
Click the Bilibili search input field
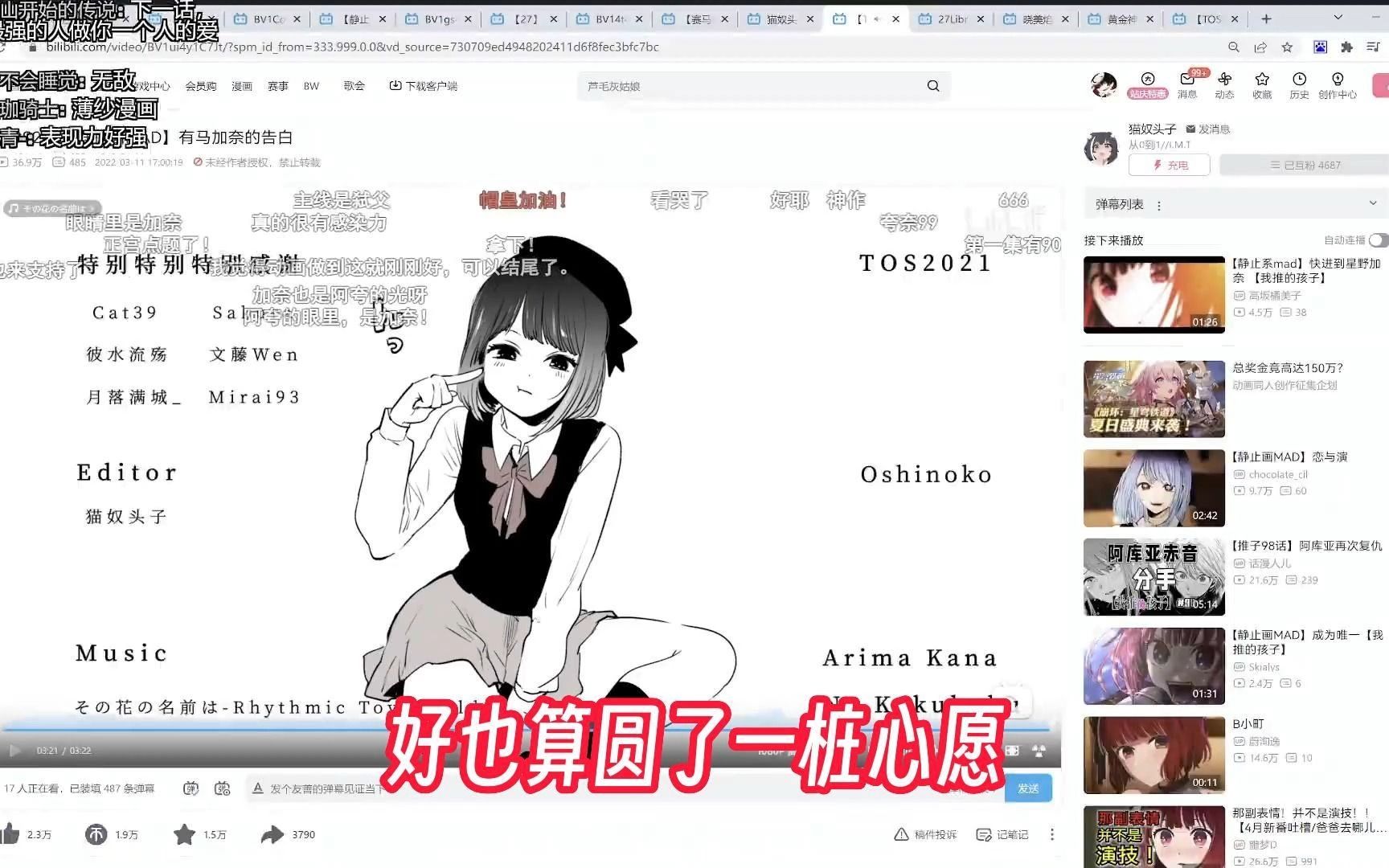(752, 86)
